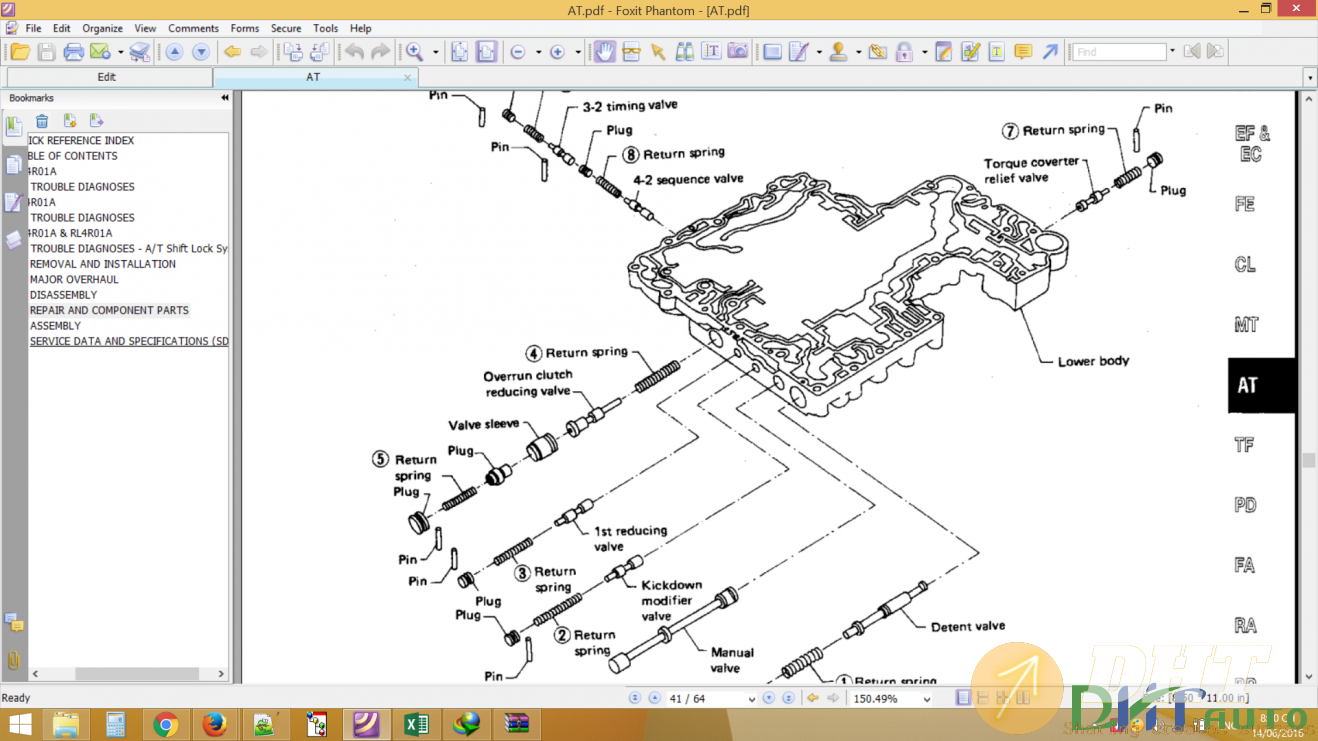Click the document vertical scrollbar thumb

coord(1308,460)
